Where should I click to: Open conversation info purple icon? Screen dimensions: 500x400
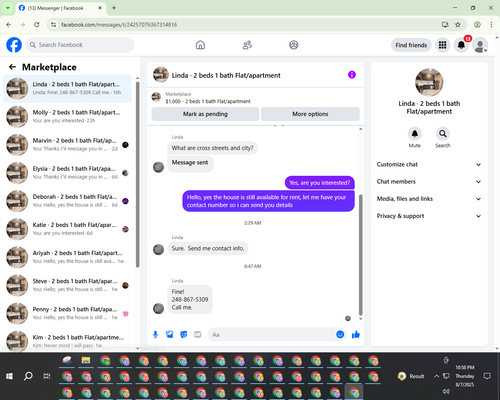(352, 75)
